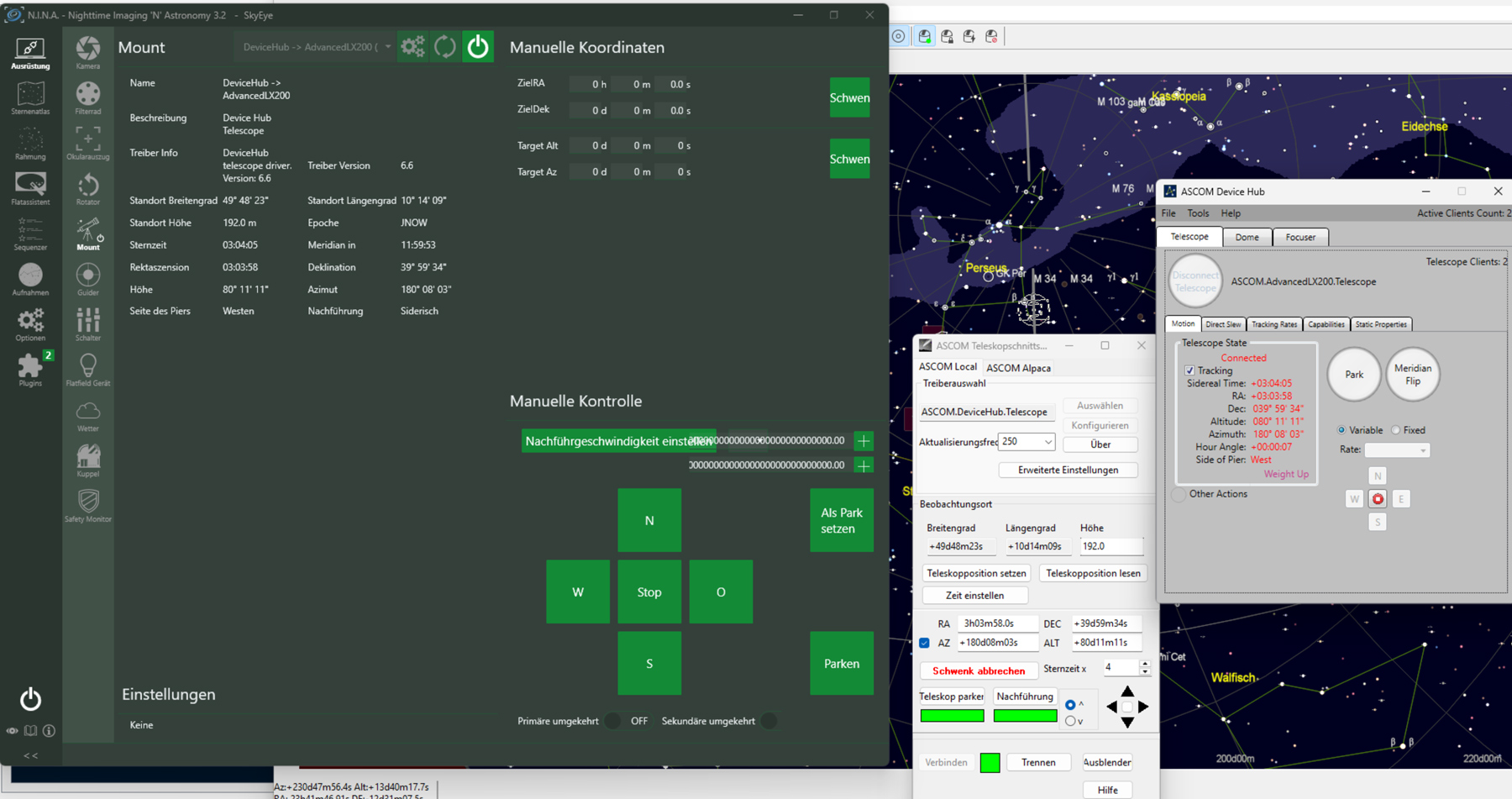
Task: Open the Rate dropdown in Device Hub
Action: [1396, 450]
